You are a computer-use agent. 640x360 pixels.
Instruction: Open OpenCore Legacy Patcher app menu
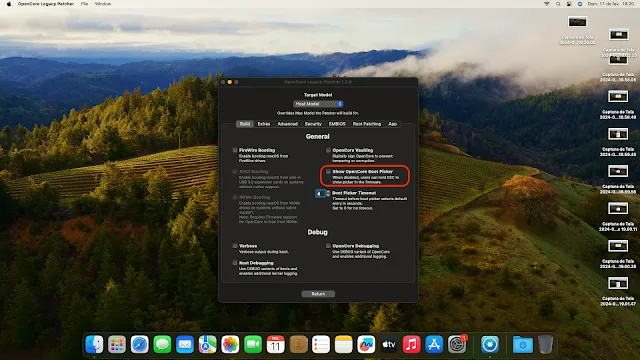(x=46, y=4)
